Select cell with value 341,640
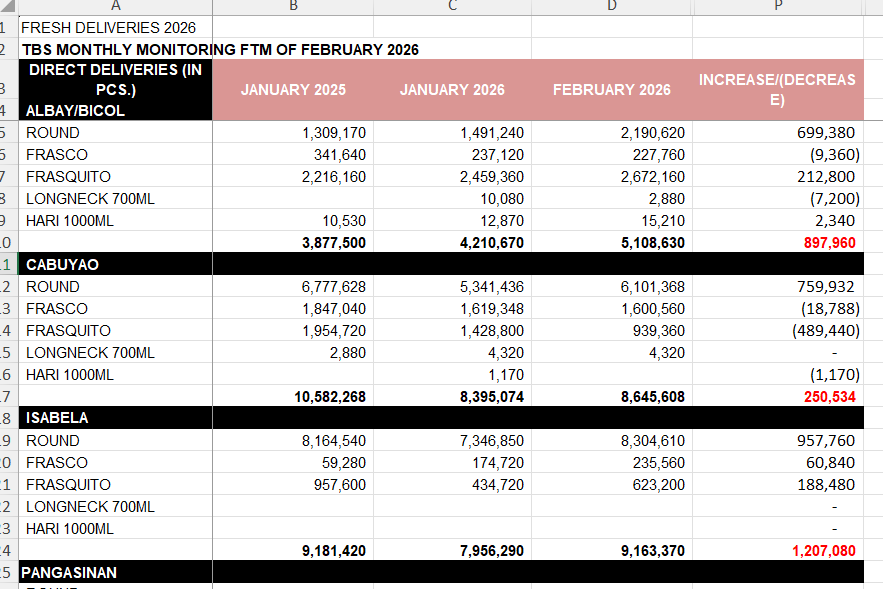Viewport: 883px width, 589px height. pyautogui.click(x=293, y=155)
